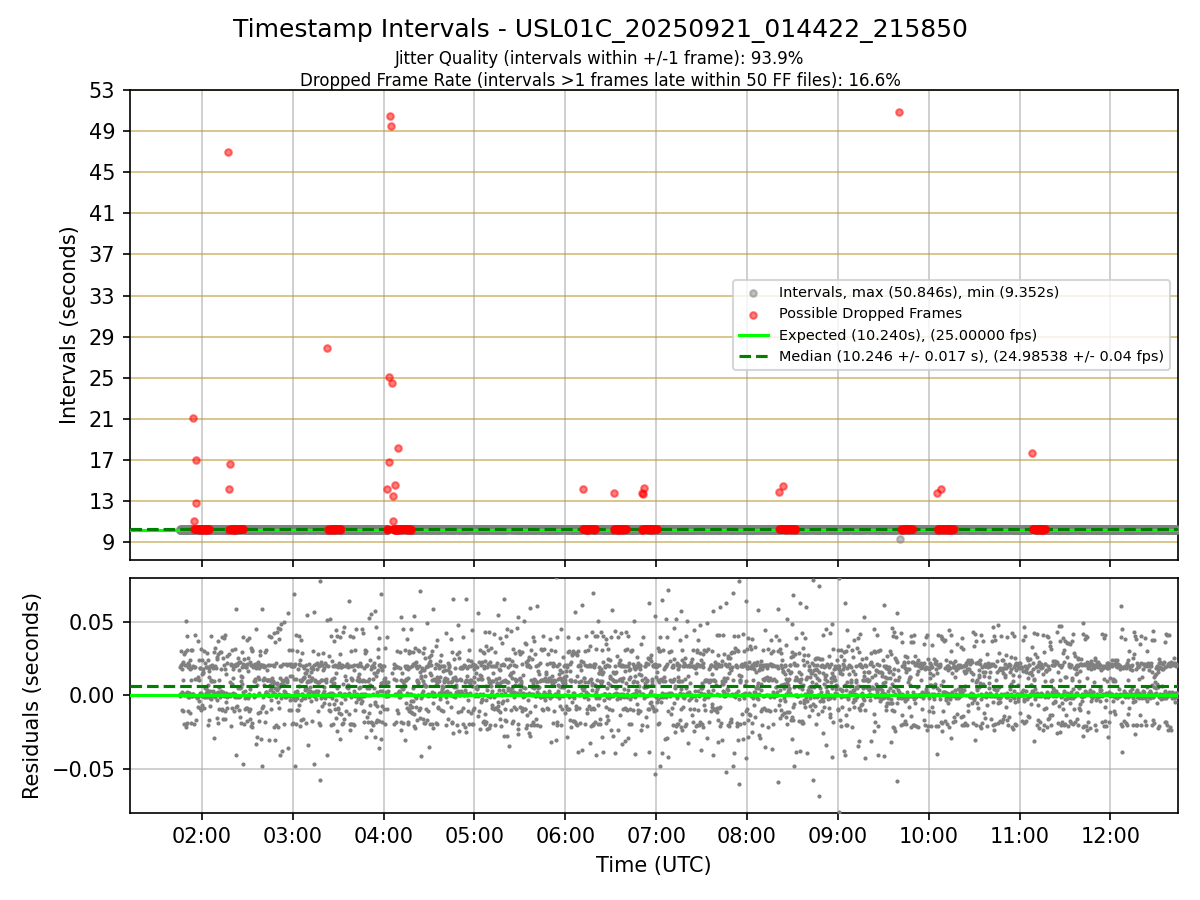Click the x-axis tick label "07:00"
Viewport: 1200px width, 900px height.
coord(656,836)
